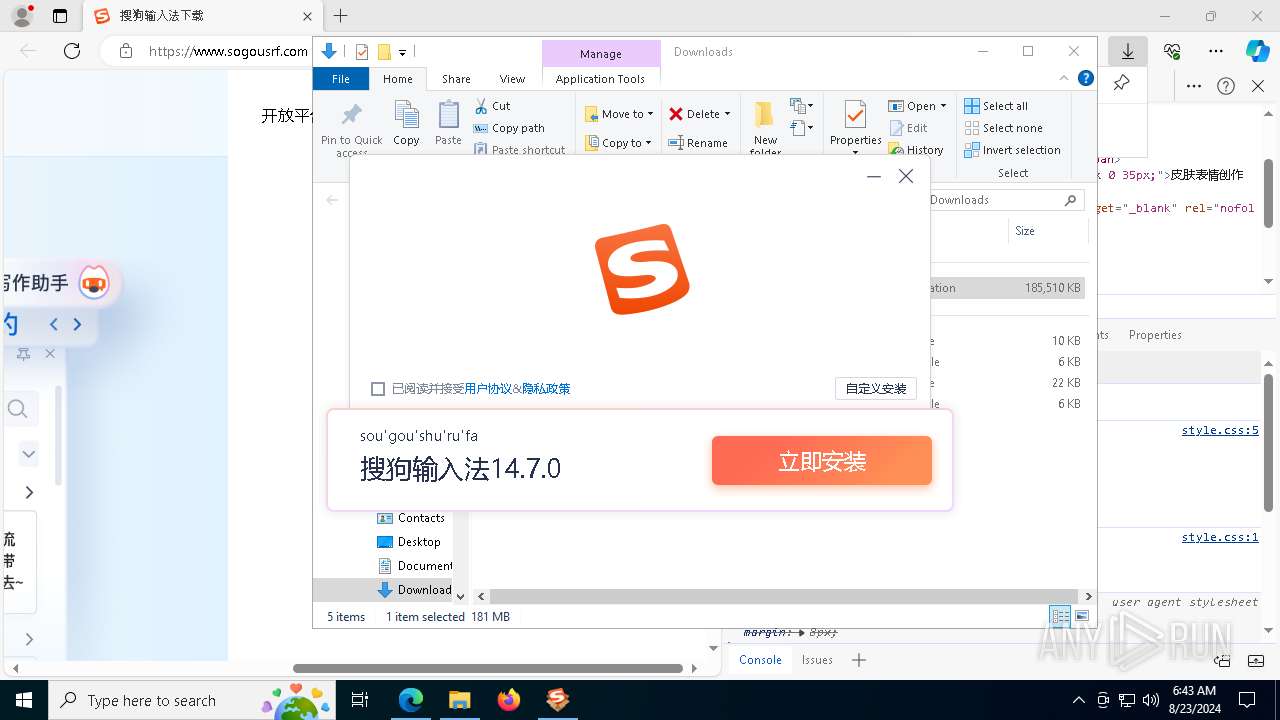The height and width of the screenshot is (720, 1280).
Task: Click the History icon in the ribbon
Action: coord(896,150)
